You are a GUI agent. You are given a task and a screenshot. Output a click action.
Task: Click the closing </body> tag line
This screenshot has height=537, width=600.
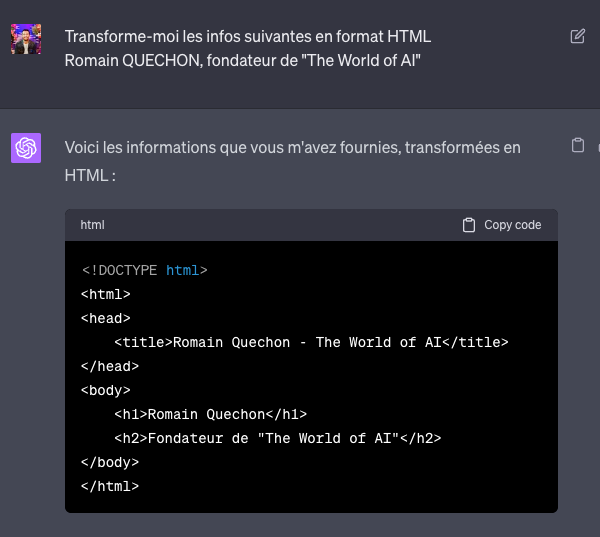tap(110, 462)
